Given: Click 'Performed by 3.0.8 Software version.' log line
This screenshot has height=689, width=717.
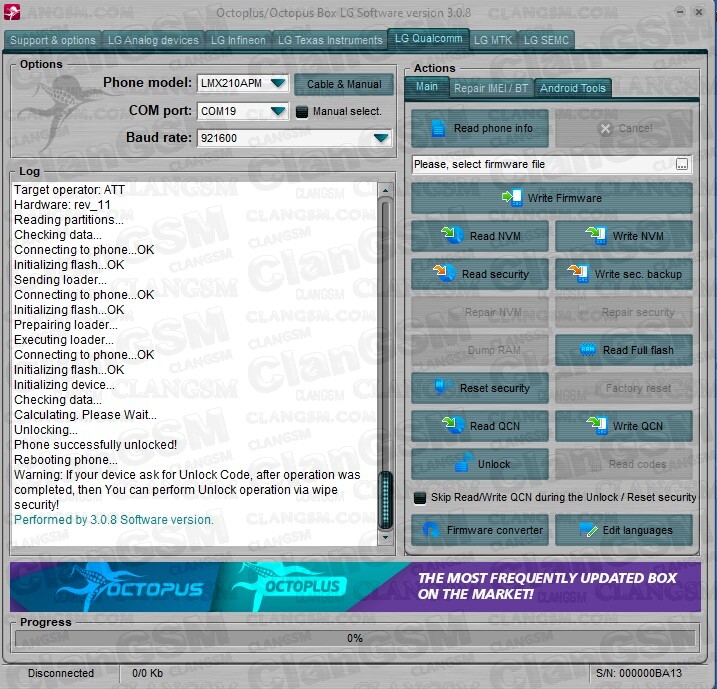Looking at the screenshot, I should [113, 520].
